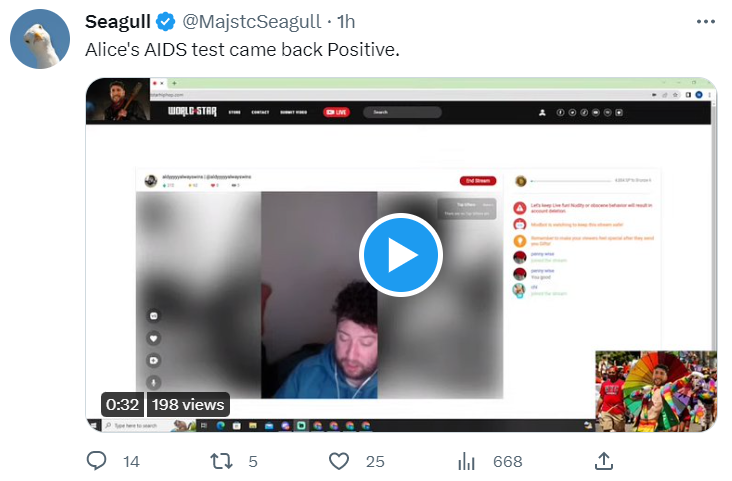Open the 1h timestamp link

[x=346, y=21]
